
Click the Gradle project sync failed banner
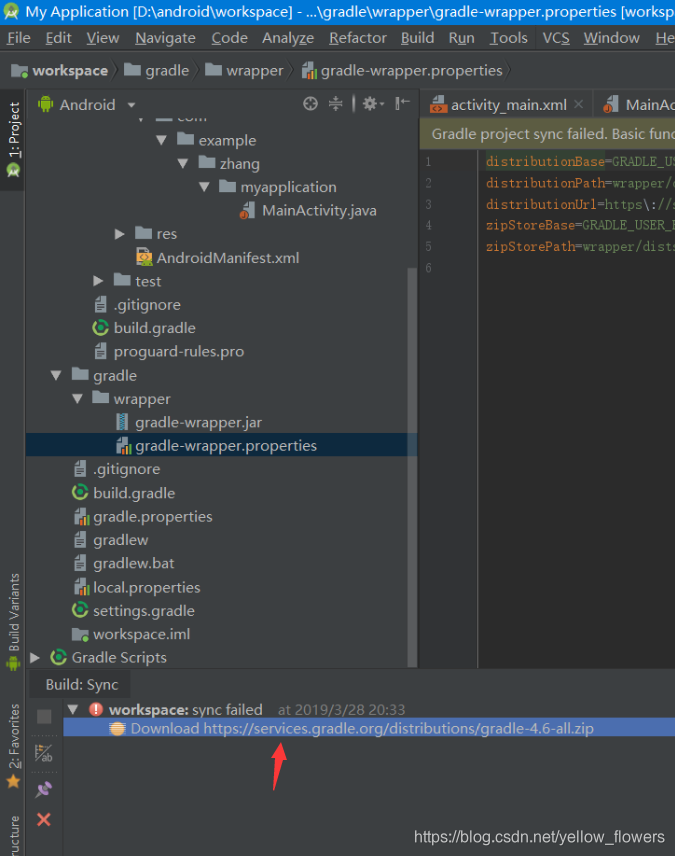pyautogui.click(x=547, y=134)
